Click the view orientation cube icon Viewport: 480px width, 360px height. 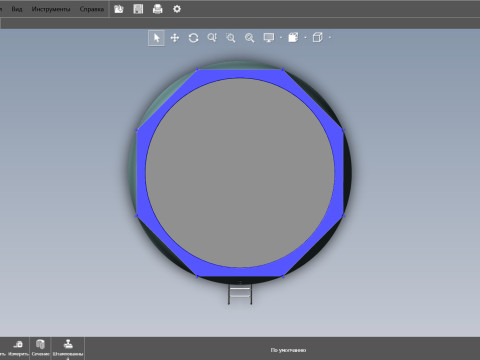[318, 37]
